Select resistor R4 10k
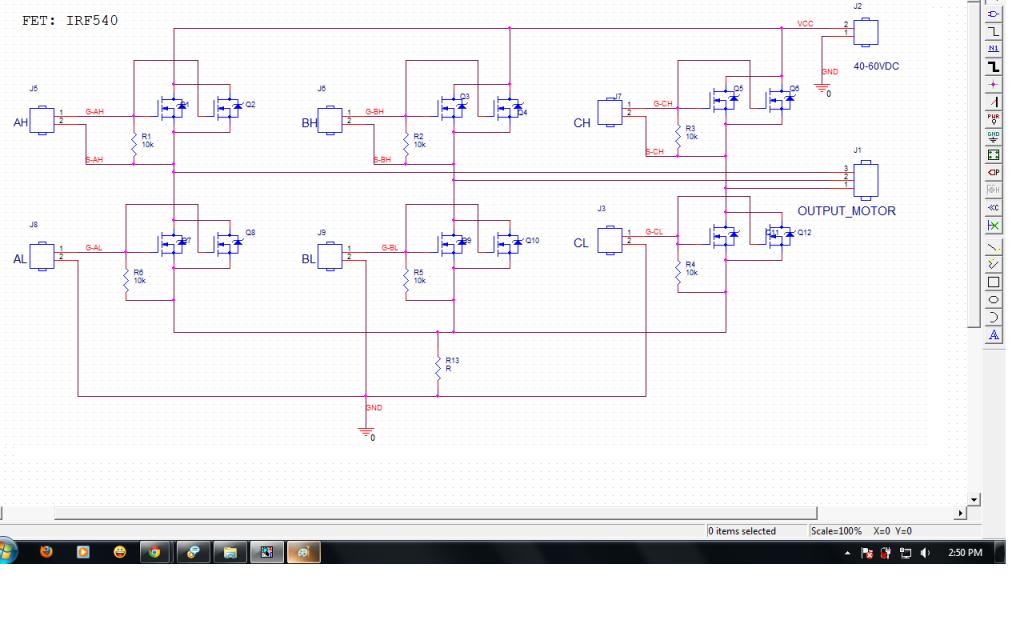Screen dimensions: 1024x640 click(678, 272)
